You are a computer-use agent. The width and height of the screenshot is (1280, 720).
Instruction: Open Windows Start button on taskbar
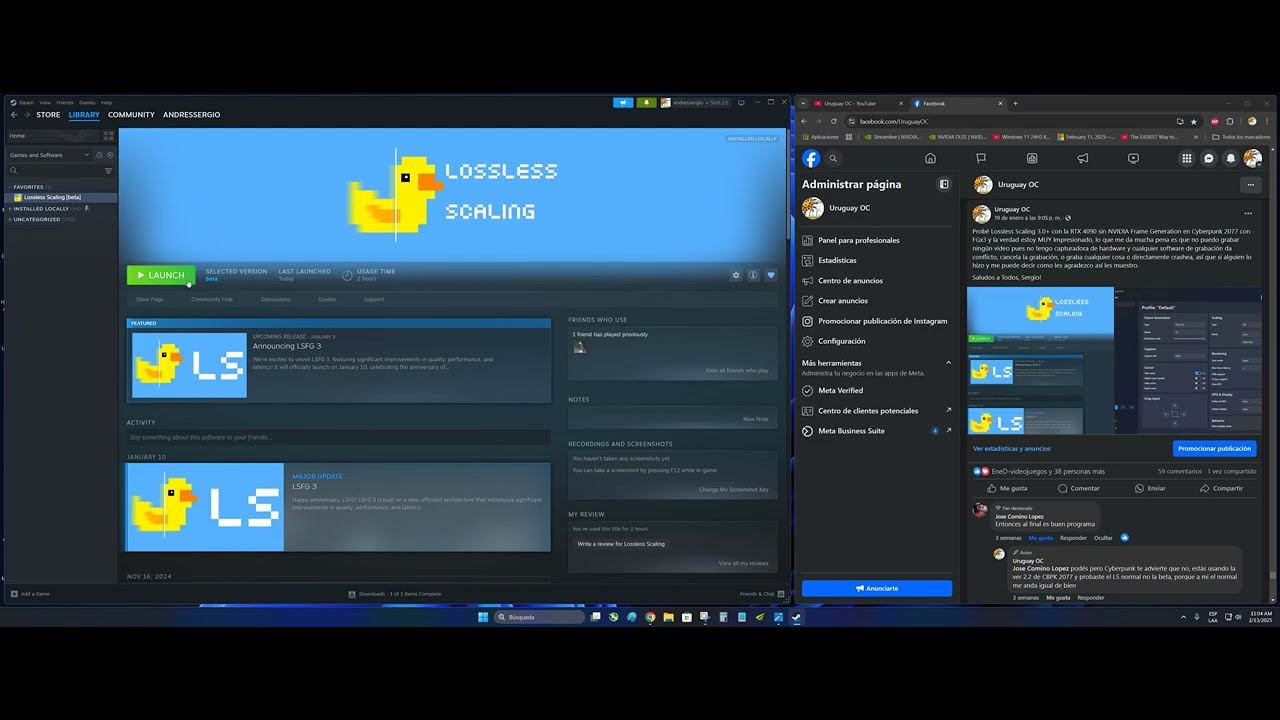(x=483, y=617)
